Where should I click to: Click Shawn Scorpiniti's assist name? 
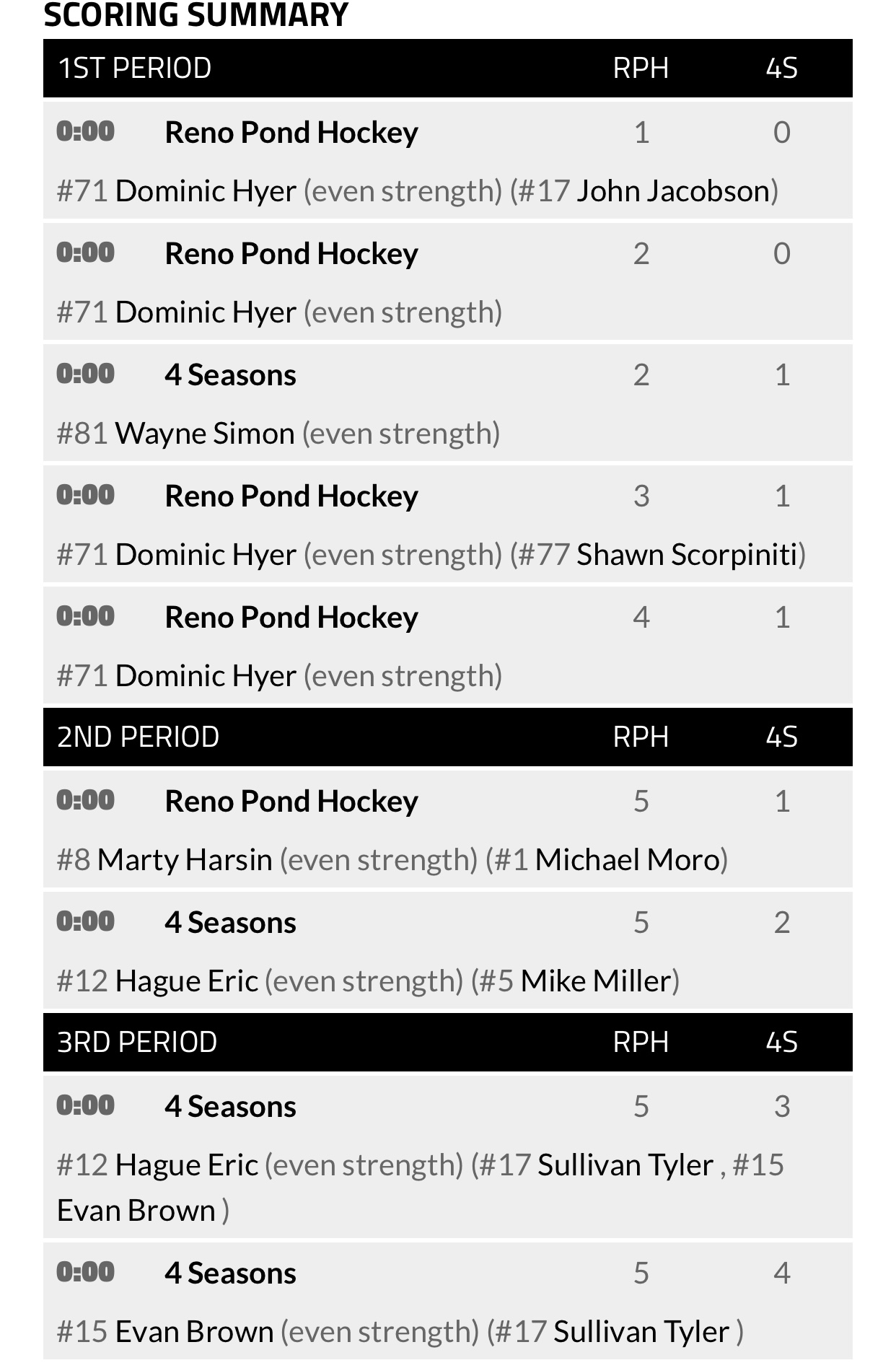tap(687, 555)
